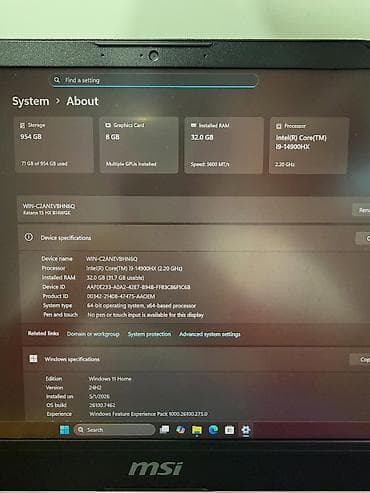Open the Windows Start menu
This screenshot has width=370, height=493.
[64, 430]
